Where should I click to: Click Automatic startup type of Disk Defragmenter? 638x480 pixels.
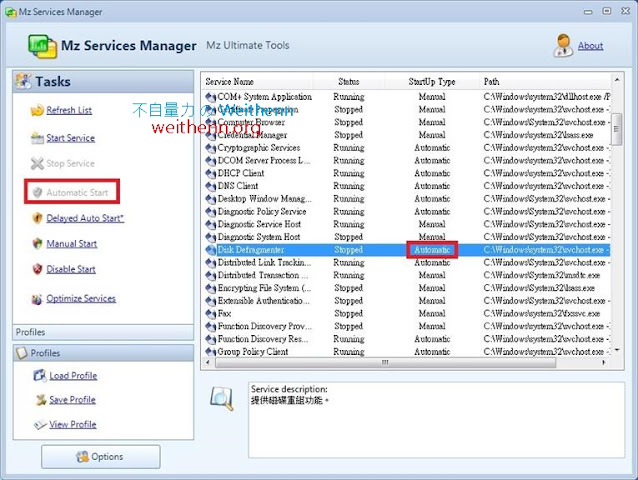click(432, 250)
